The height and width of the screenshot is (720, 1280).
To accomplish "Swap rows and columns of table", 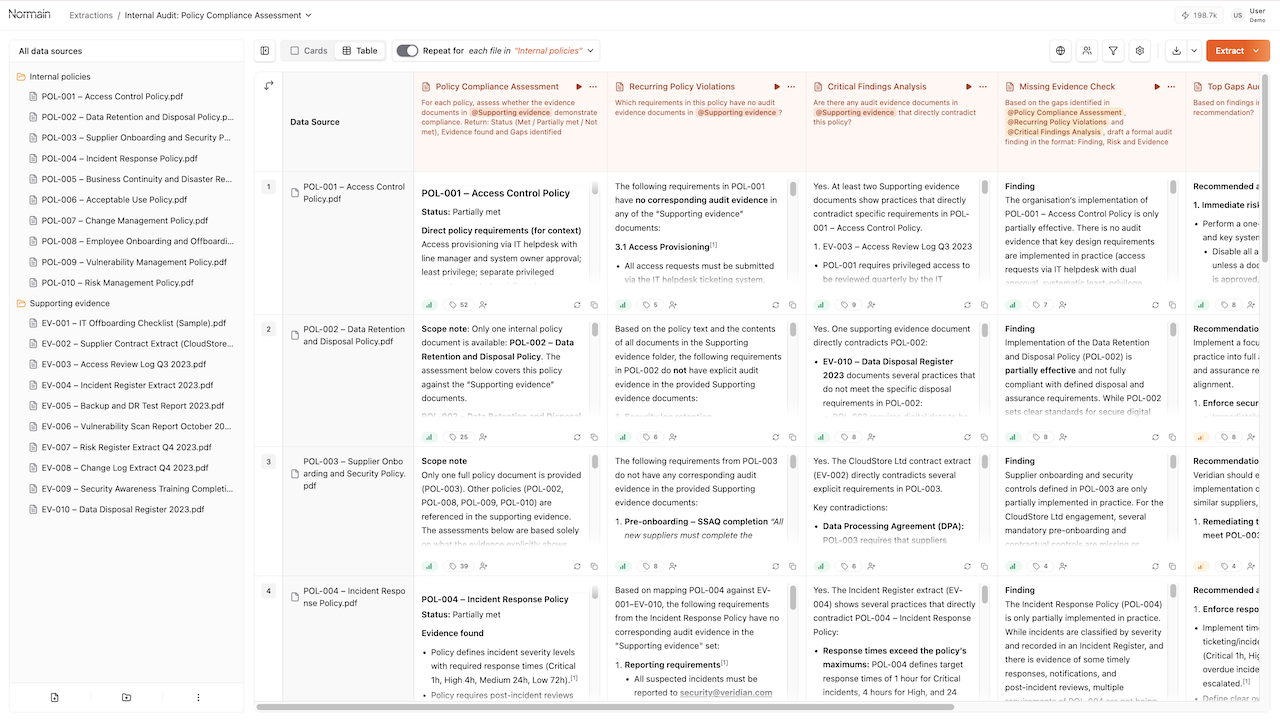I will coord(269,86).
